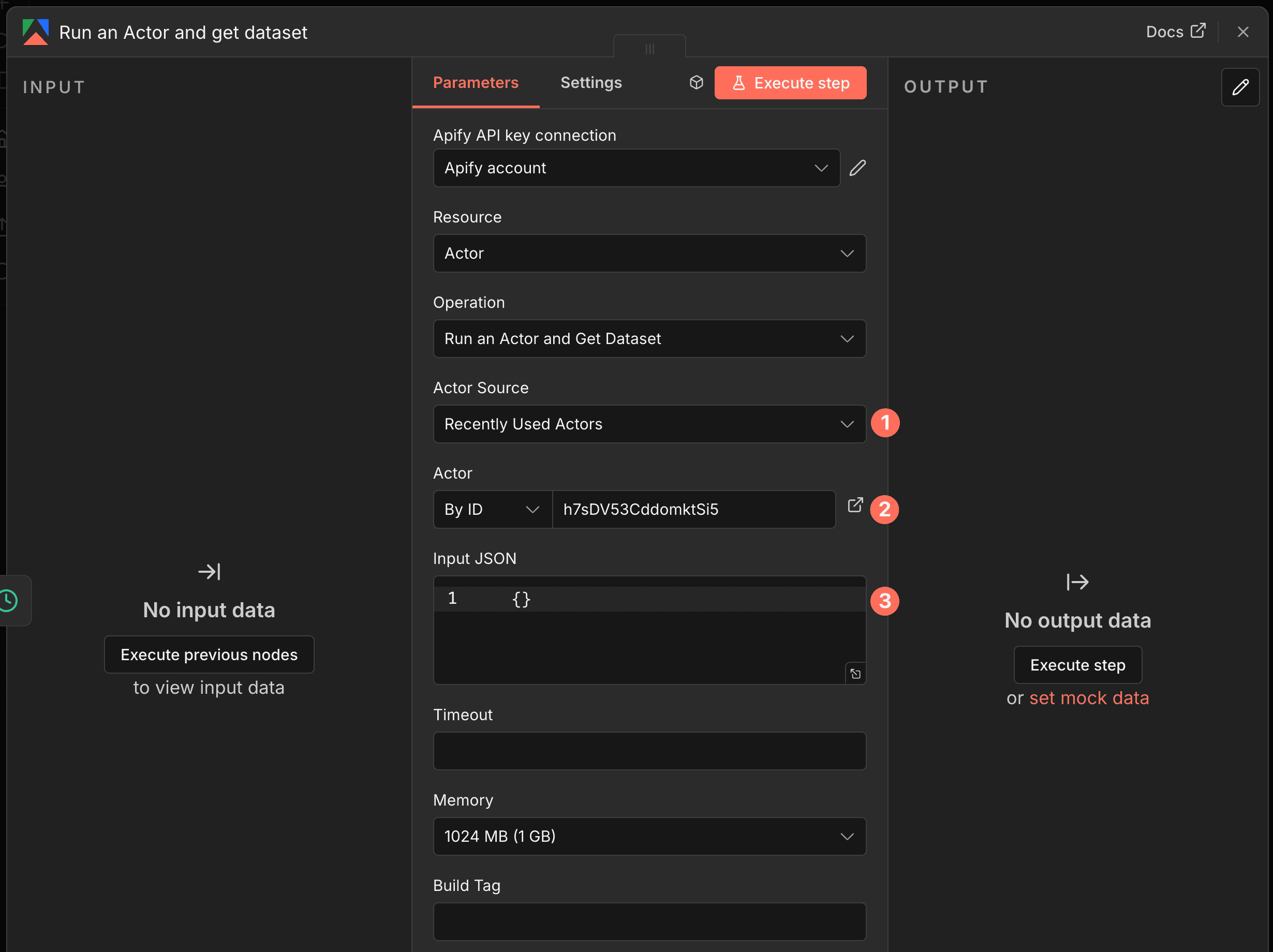
Task: Click the Apify logo in the header
Action: pos(35,32)
